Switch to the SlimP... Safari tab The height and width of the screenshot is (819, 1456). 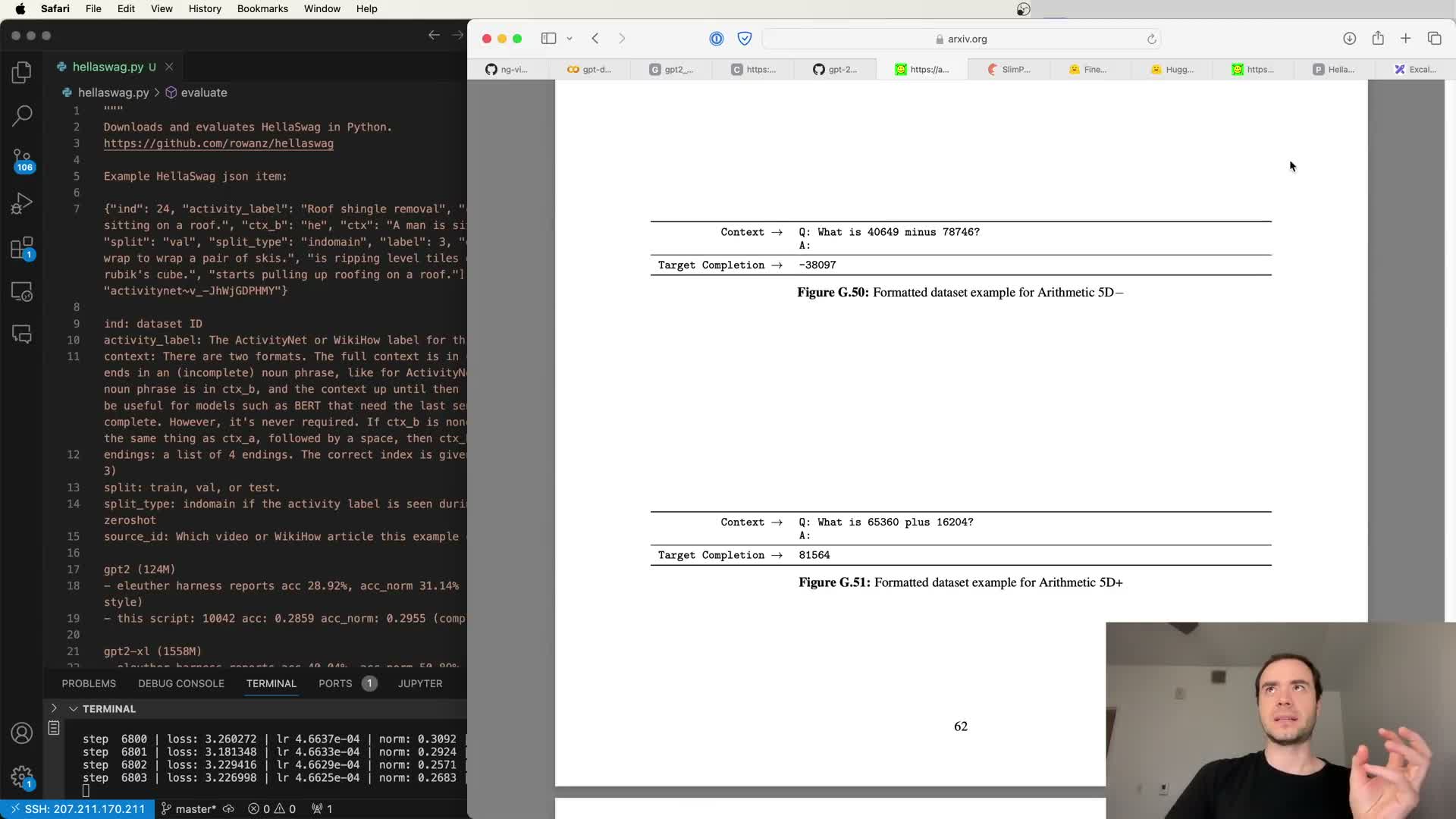[x=1009, y=69]
